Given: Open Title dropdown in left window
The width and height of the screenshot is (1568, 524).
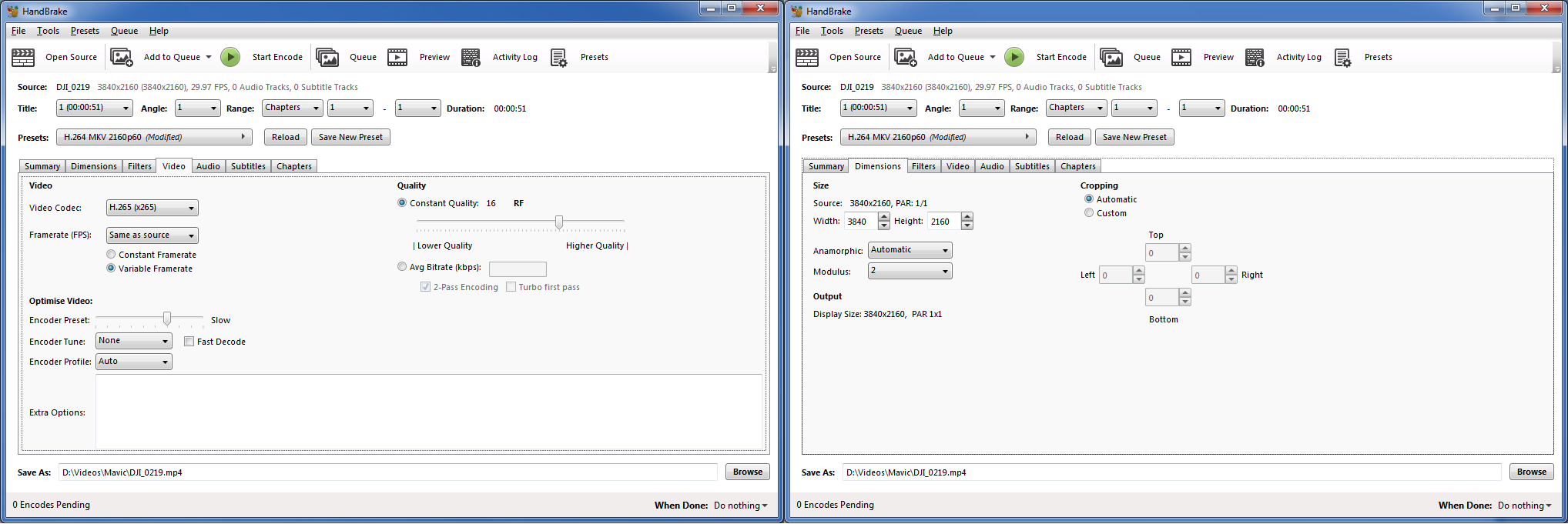Looking at the screenshot, I should click(94, 108).
